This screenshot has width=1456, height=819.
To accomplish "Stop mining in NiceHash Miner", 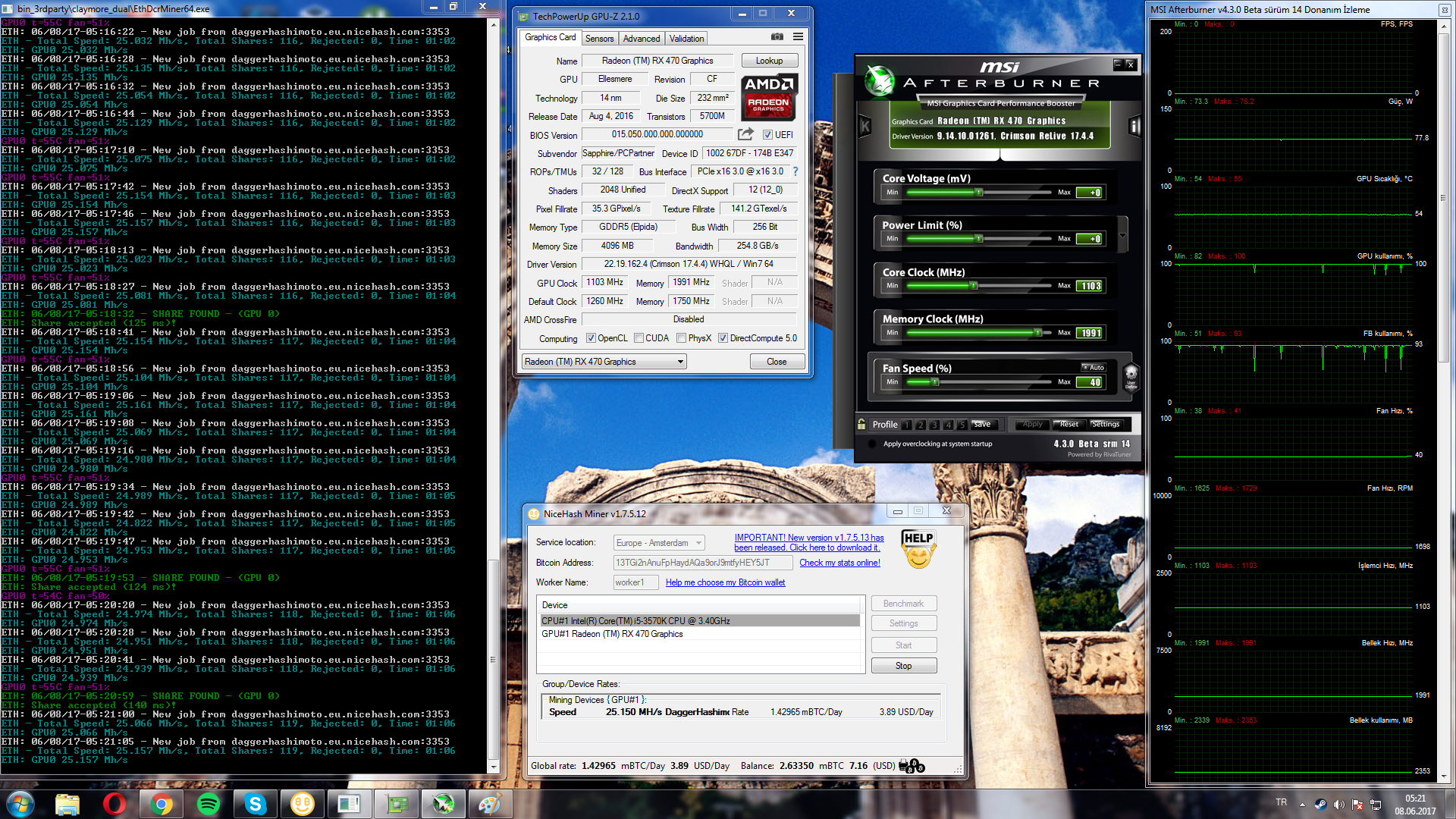I will pyautogui.click(x=904, y=666).
